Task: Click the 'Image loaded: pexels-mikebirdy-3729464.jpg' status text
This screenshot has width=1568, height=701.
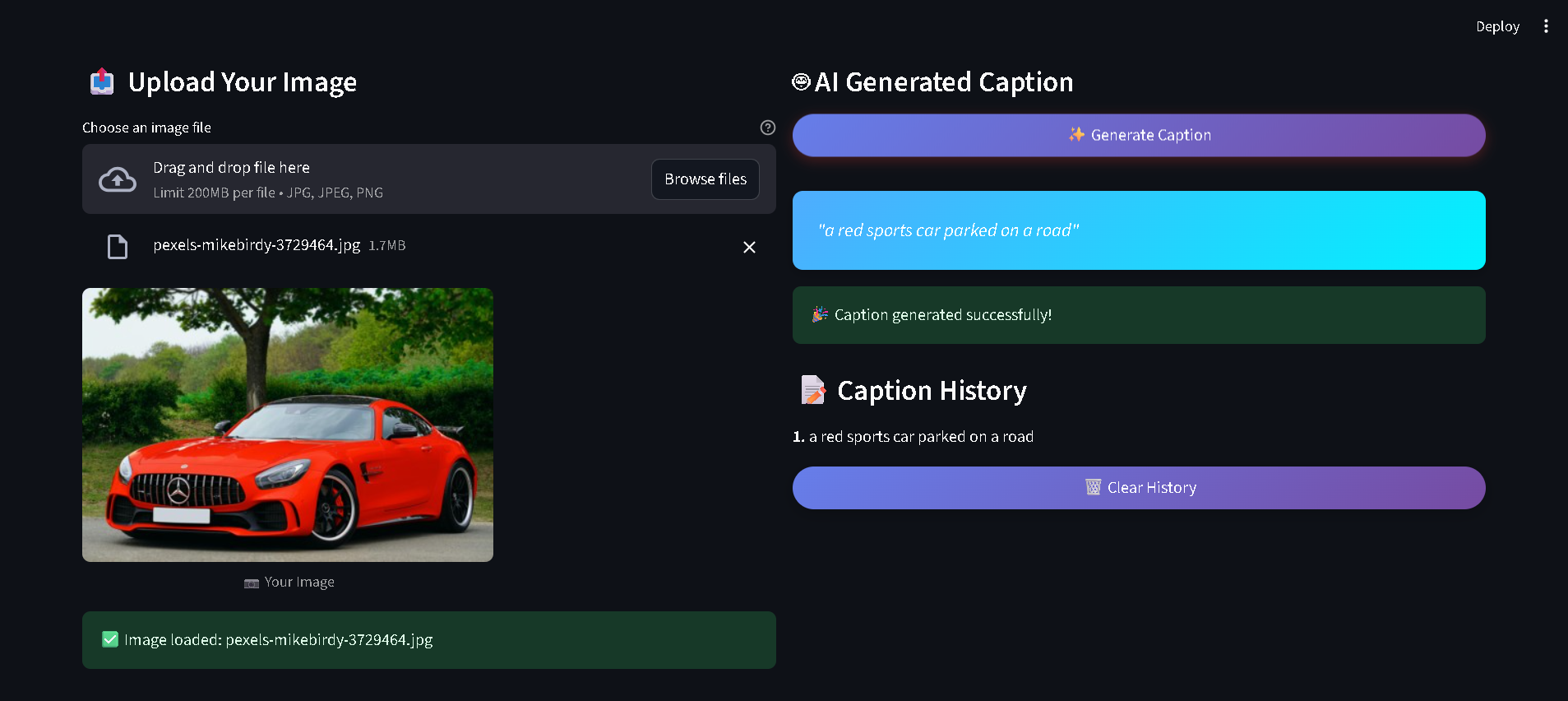Action: [x=278, y=640]
